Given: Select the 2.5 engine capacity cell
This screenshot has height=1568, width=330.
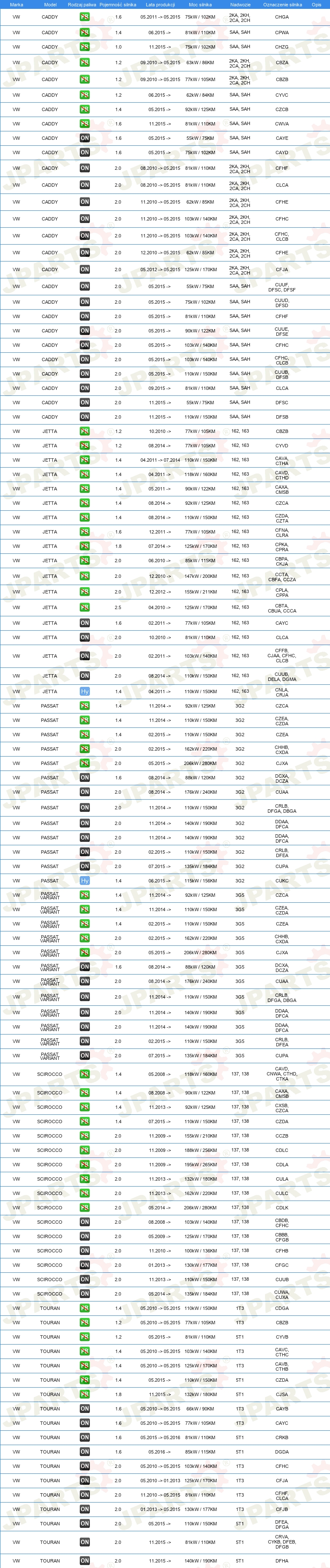Looking at the screenshot, I should pos(118,607).
